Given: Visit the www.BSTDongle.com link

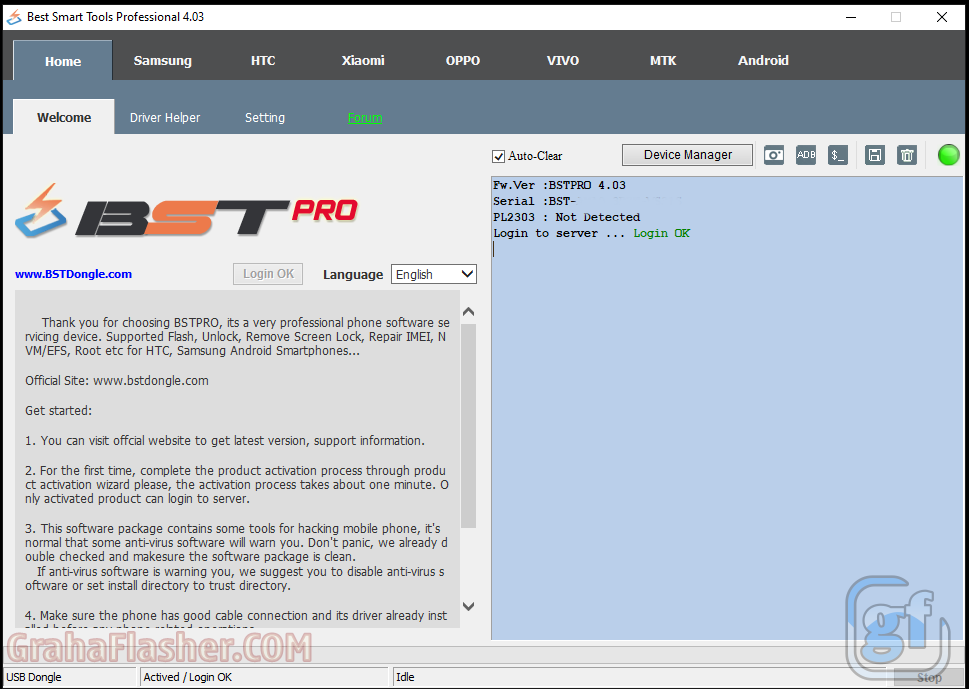Looking at the screenshot, I should pos(74,274).
